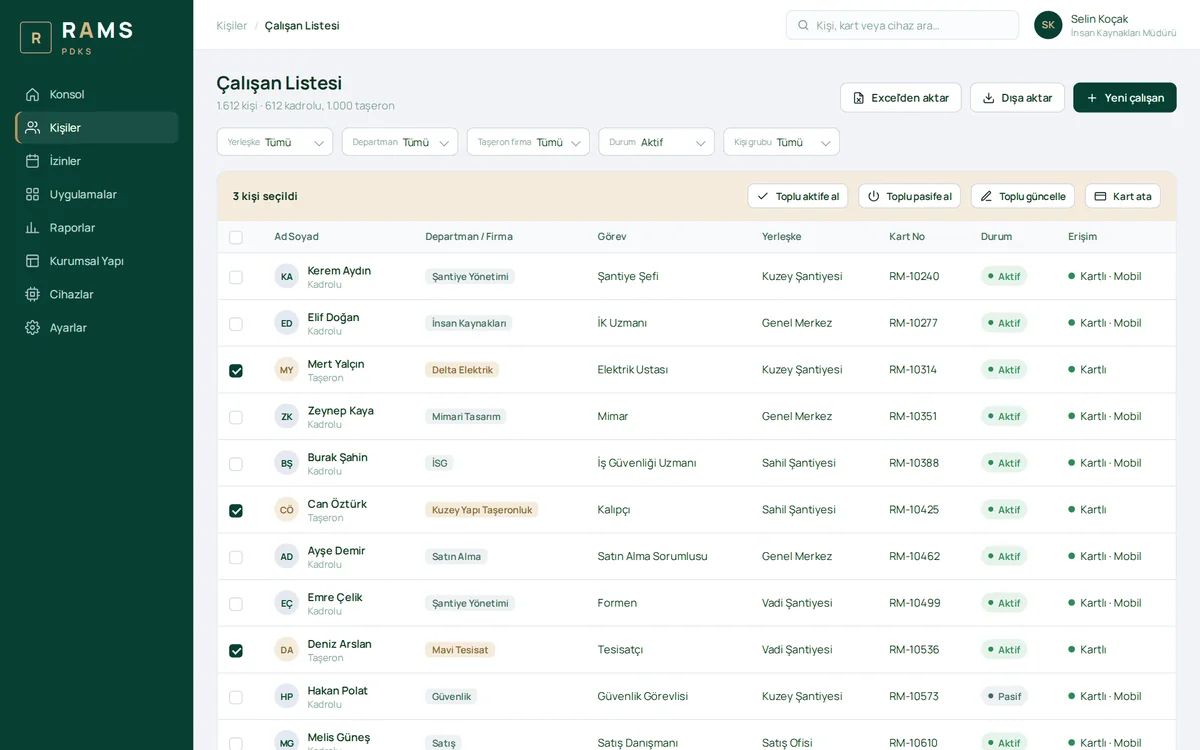Click the Can Öztürk CÖ avatar
1200x750 pixels.
[287, 510]
